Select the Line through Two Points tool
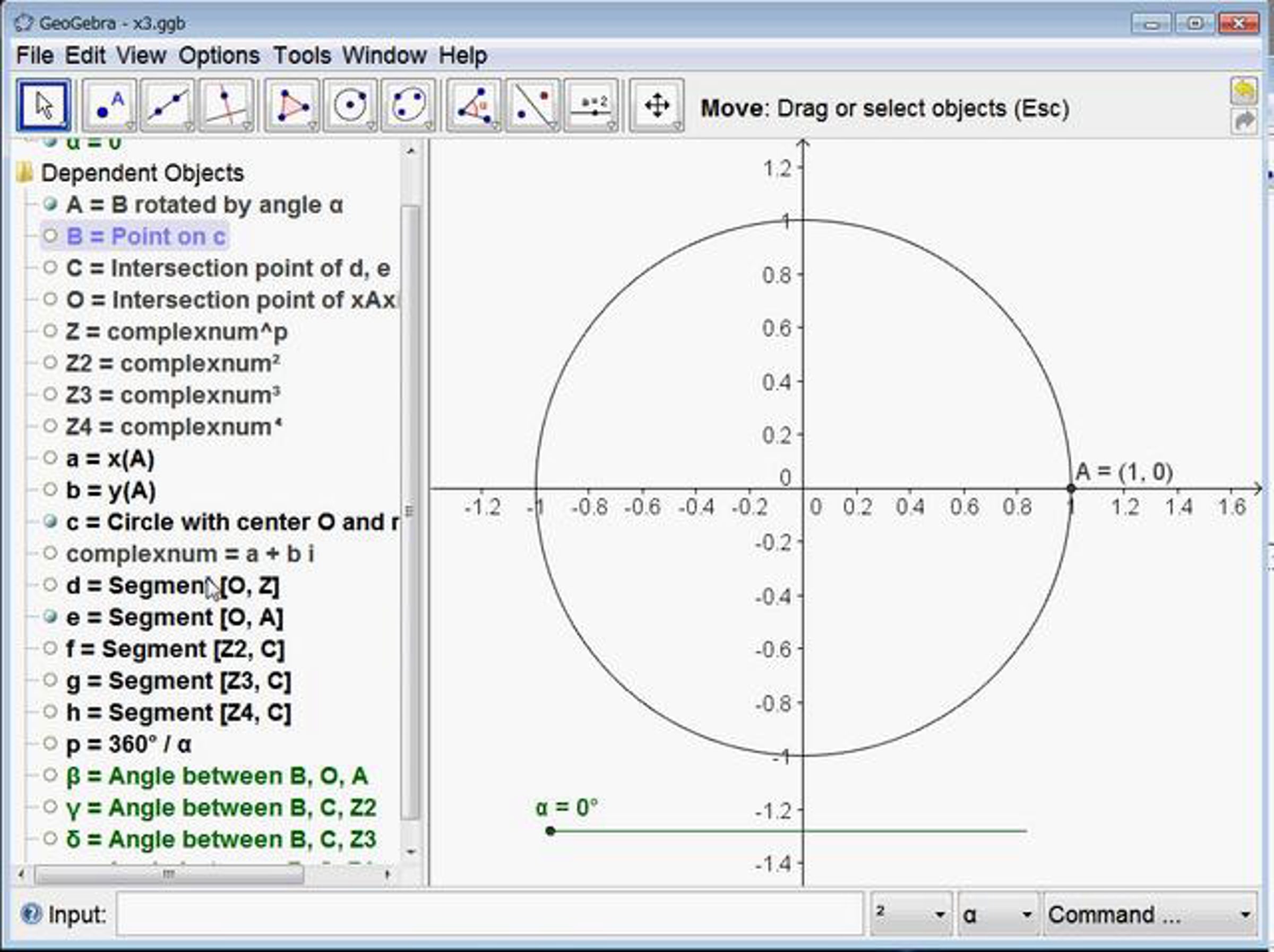Viewport: 1274px width, 952px height. pyautogui.click(x=168, y=106)
